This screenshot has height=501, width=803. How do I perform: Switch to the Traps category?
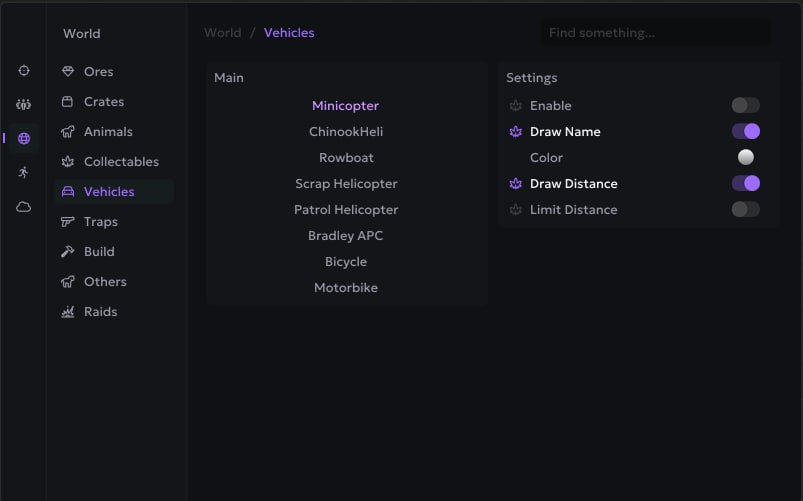coord(100,222)
